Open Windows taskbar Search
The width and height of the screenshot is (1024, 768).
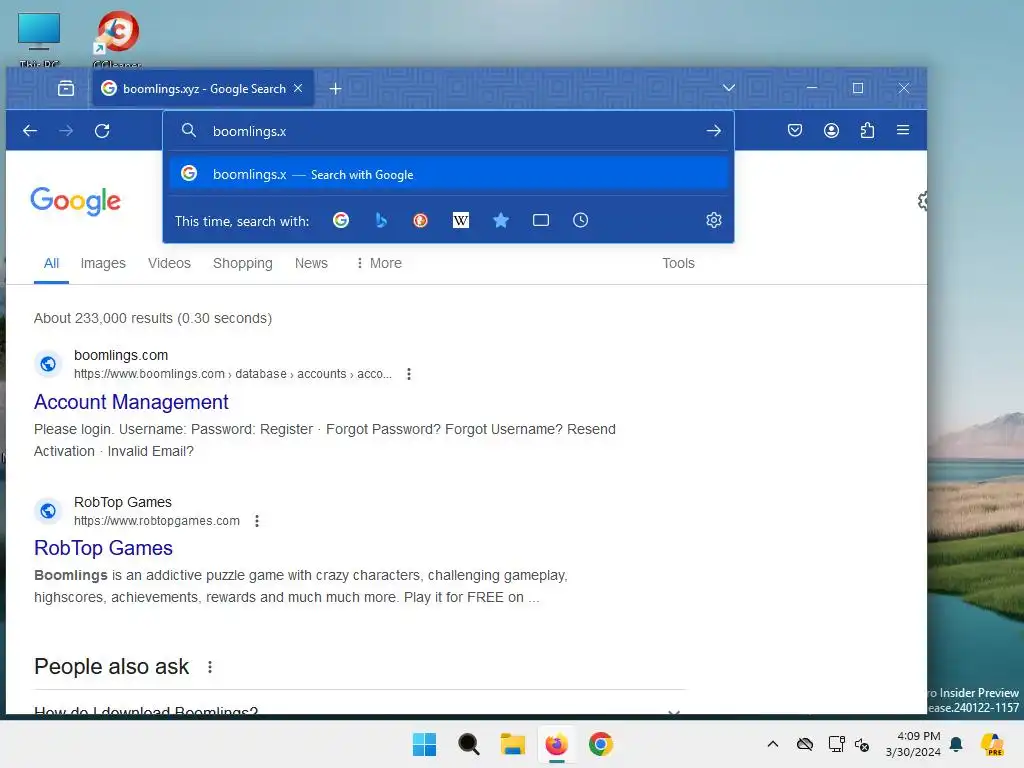[469, 744]
